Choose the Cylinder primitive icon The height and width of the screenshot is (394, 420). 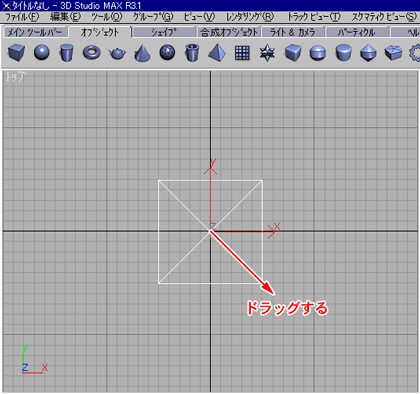[x=66, y=53]
